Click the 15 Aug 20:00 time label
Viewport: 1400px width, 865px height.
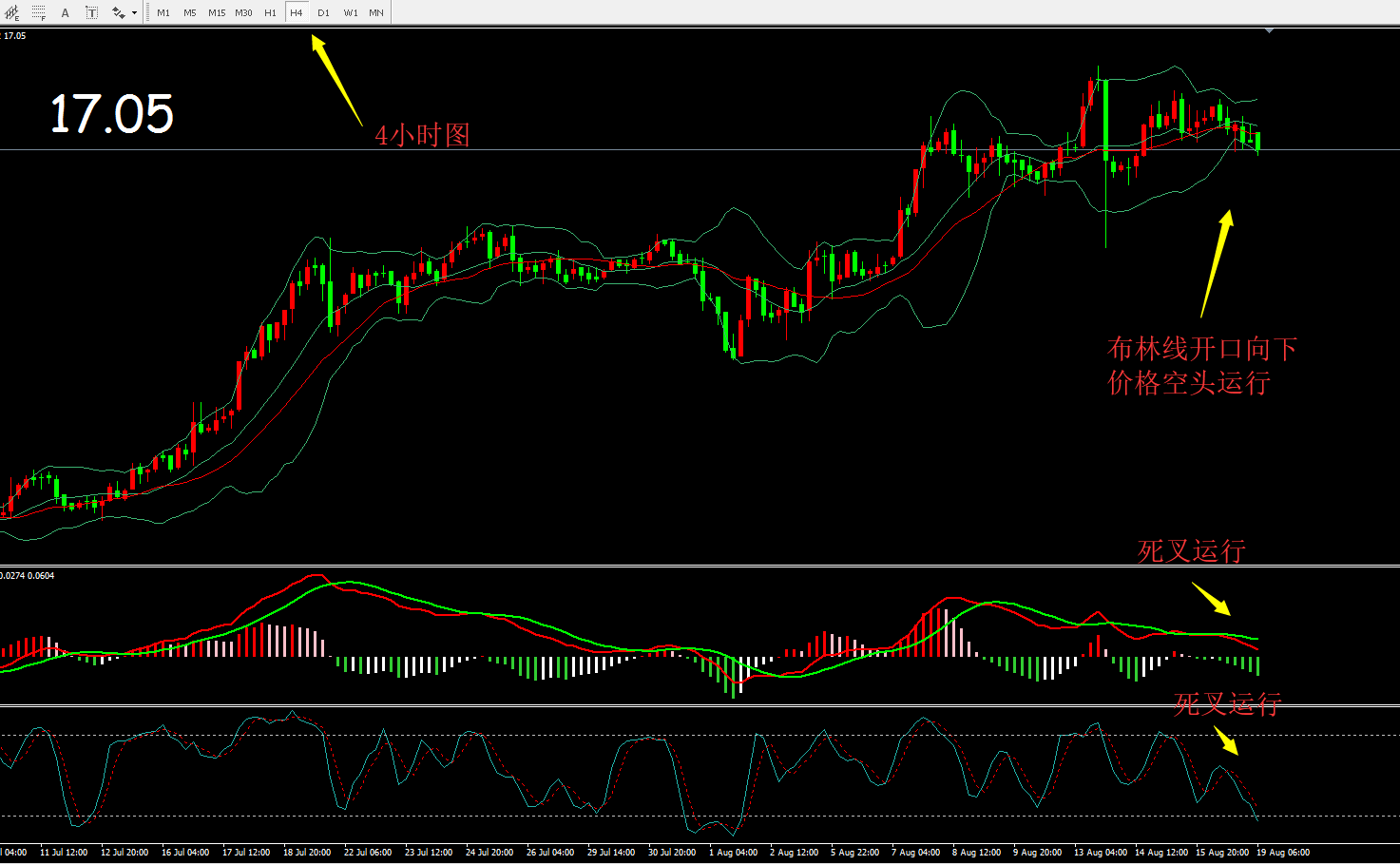pos(1222,853)
